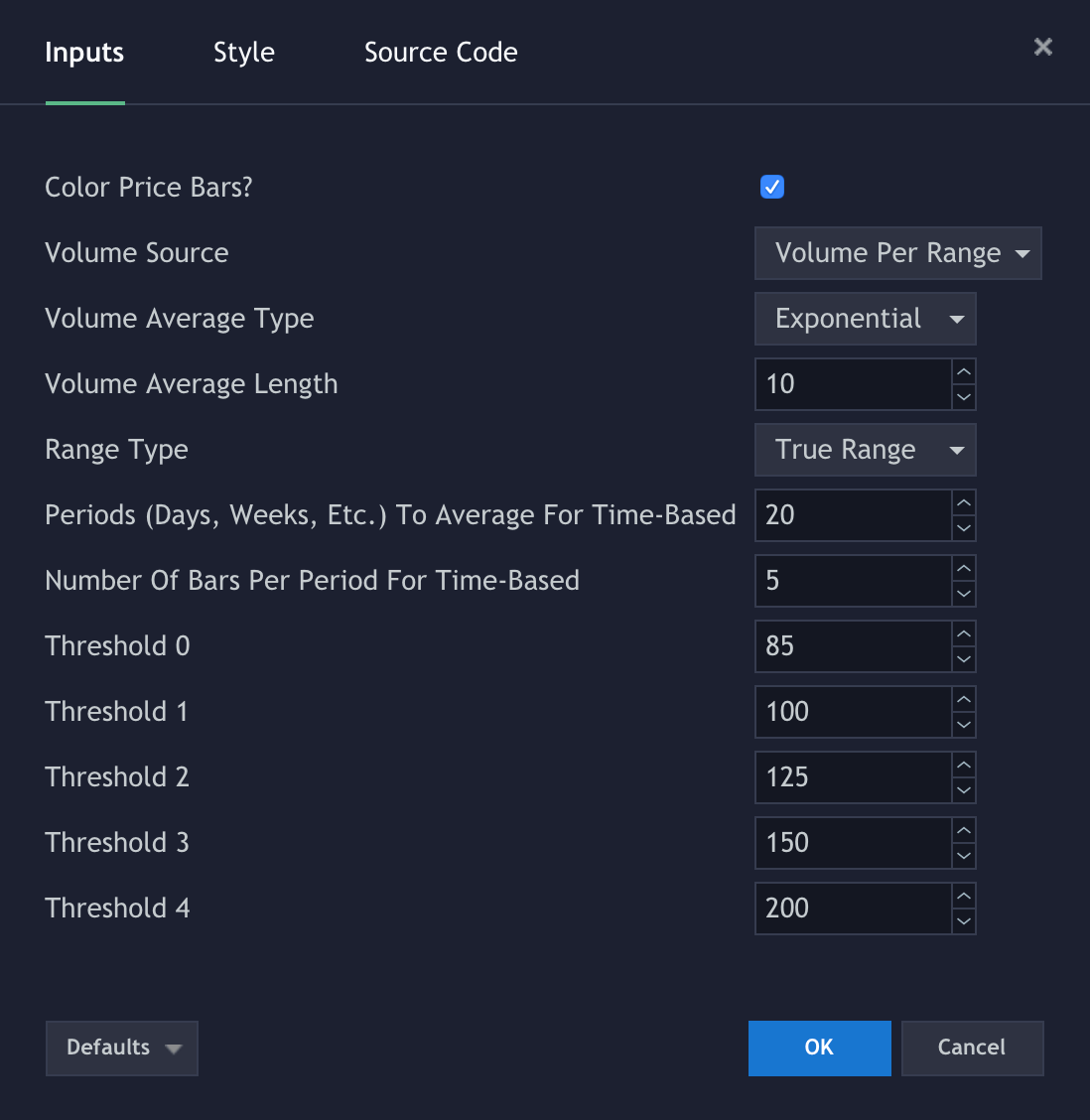Image resolution: width=1090 pixels, height=1120 pixels.
Task: Open the Volume Source dropdown
Action: [x=897, y=253]
